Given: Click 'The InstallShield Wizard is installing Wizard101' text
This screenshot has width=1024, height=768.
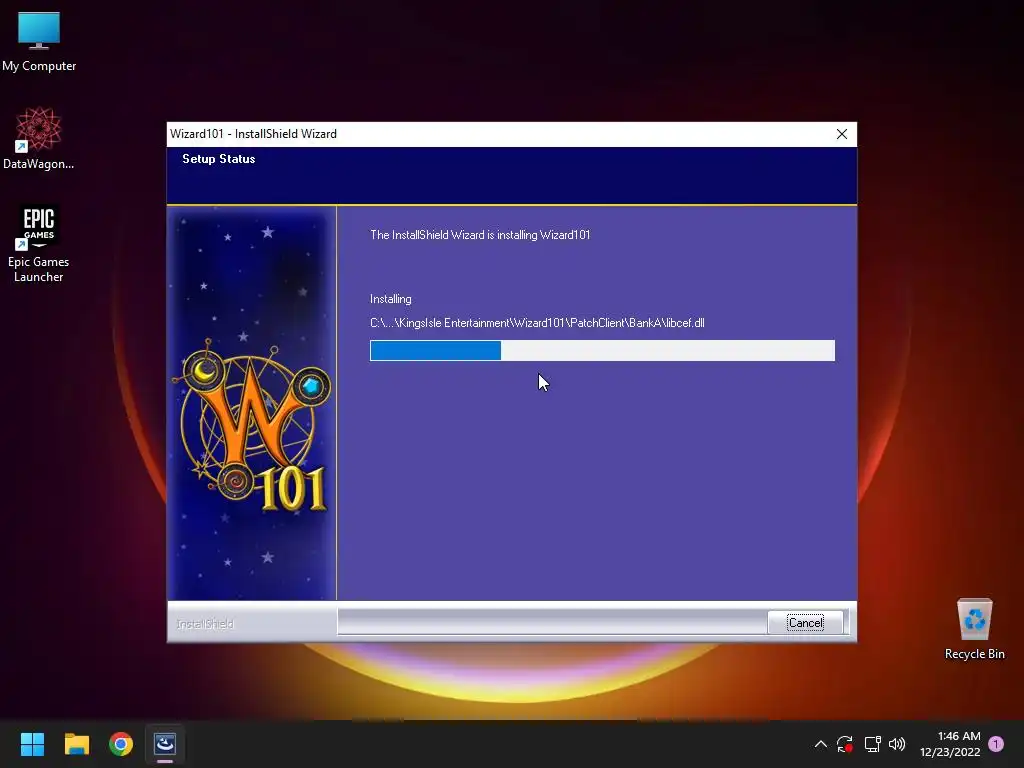Looking at the screenshot, I should 480,235.
